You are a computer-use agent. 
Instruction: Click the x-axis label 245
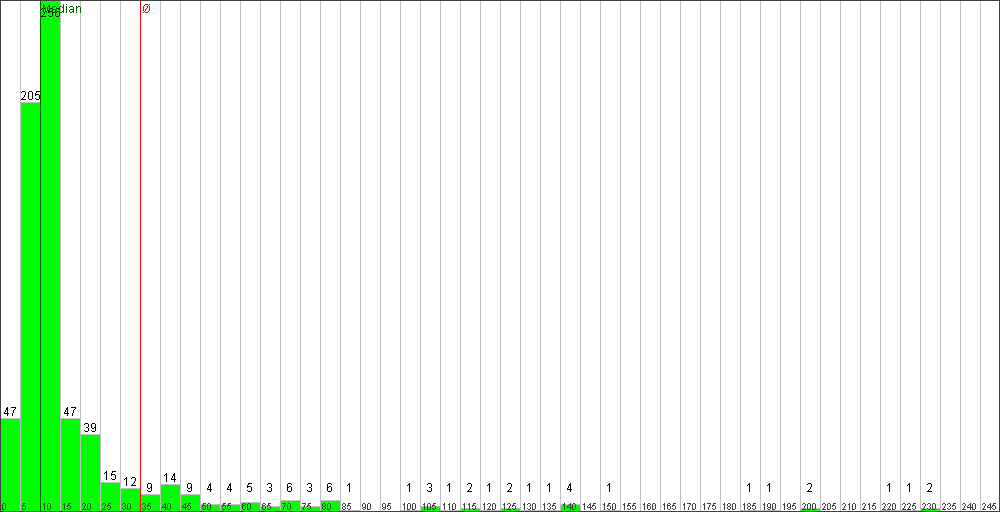(989, 507)
